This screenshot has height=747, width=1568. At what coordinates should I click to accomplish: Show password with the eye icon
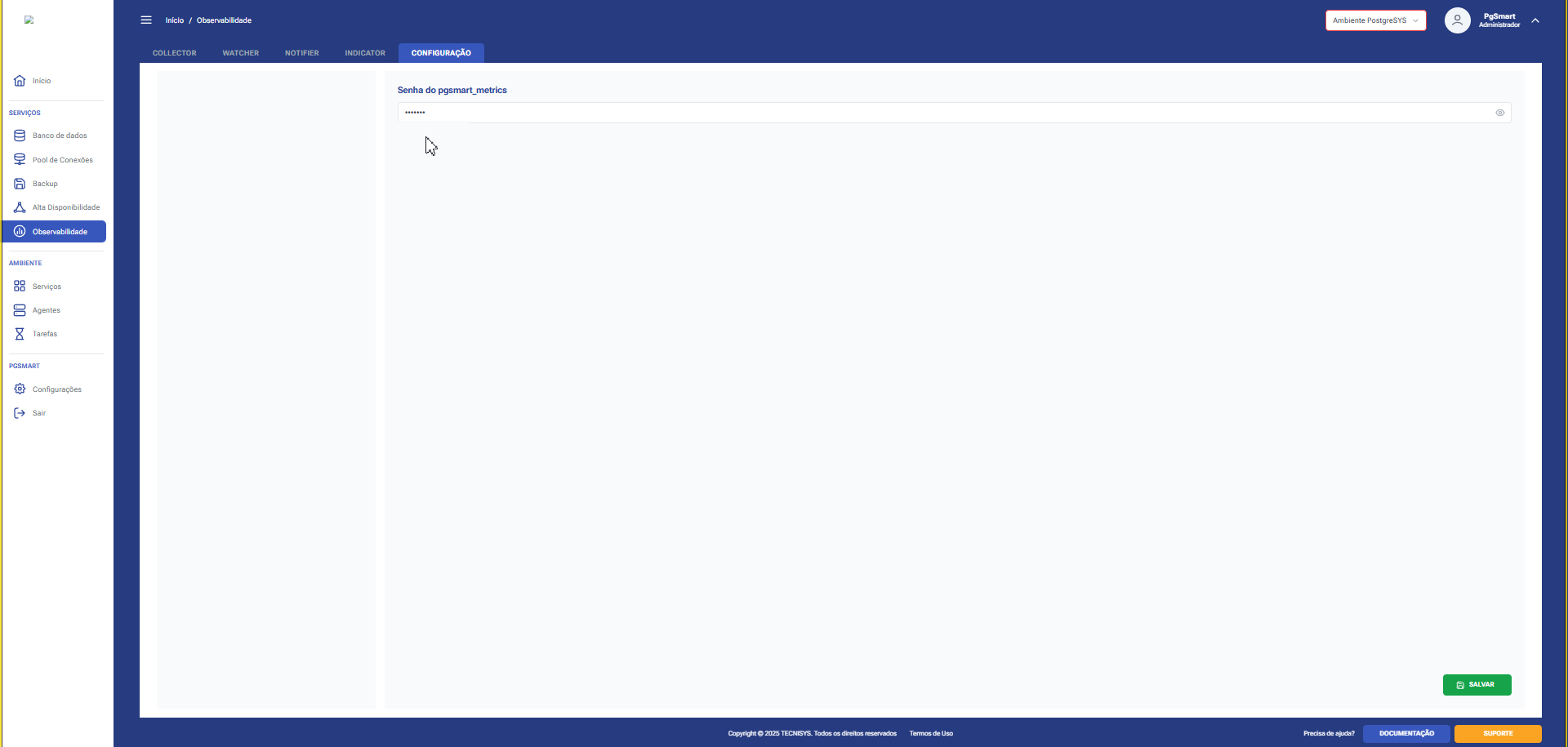[x=1499, y=113]
